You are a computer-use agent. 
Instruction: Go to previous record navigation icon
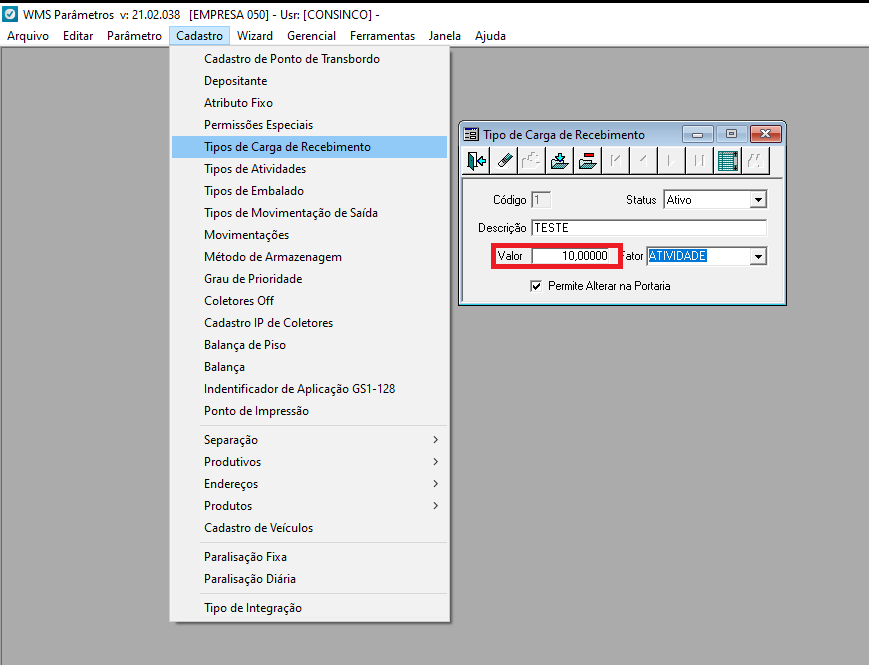(x=643, y=161)
